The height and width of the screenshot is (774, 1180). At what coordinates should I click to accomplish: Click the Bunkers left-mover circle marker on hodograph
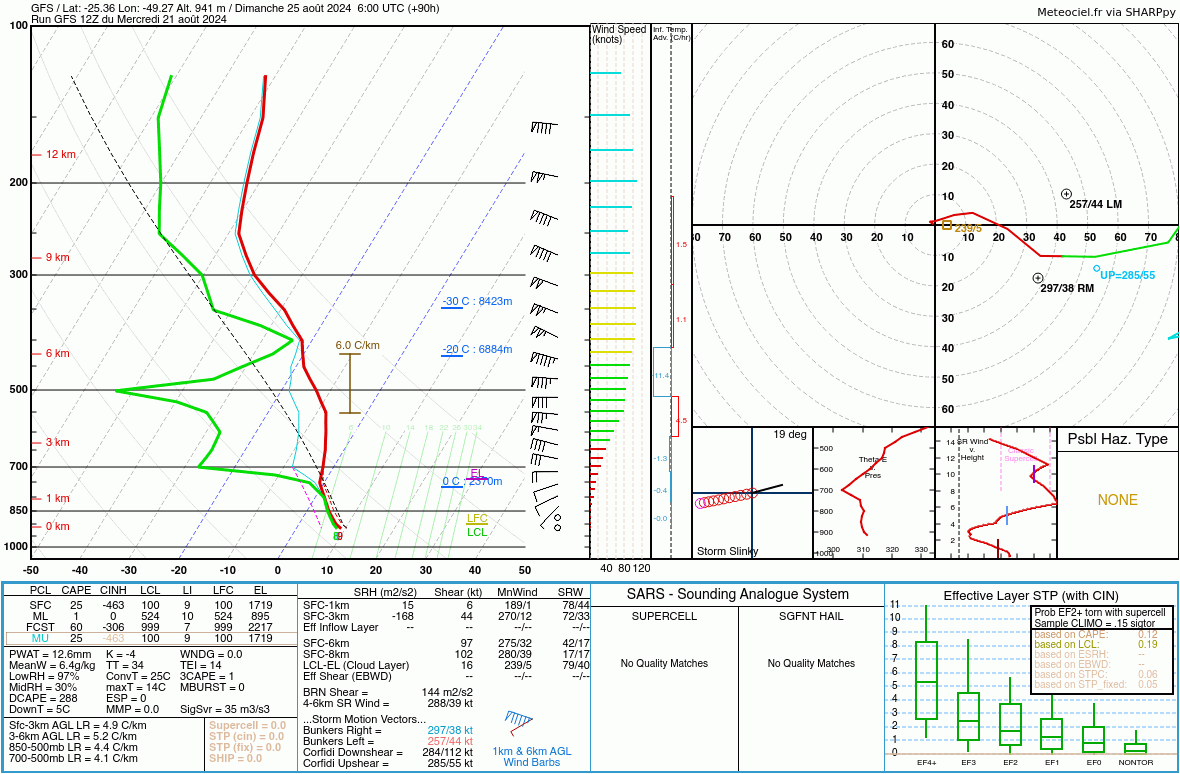1066,194
